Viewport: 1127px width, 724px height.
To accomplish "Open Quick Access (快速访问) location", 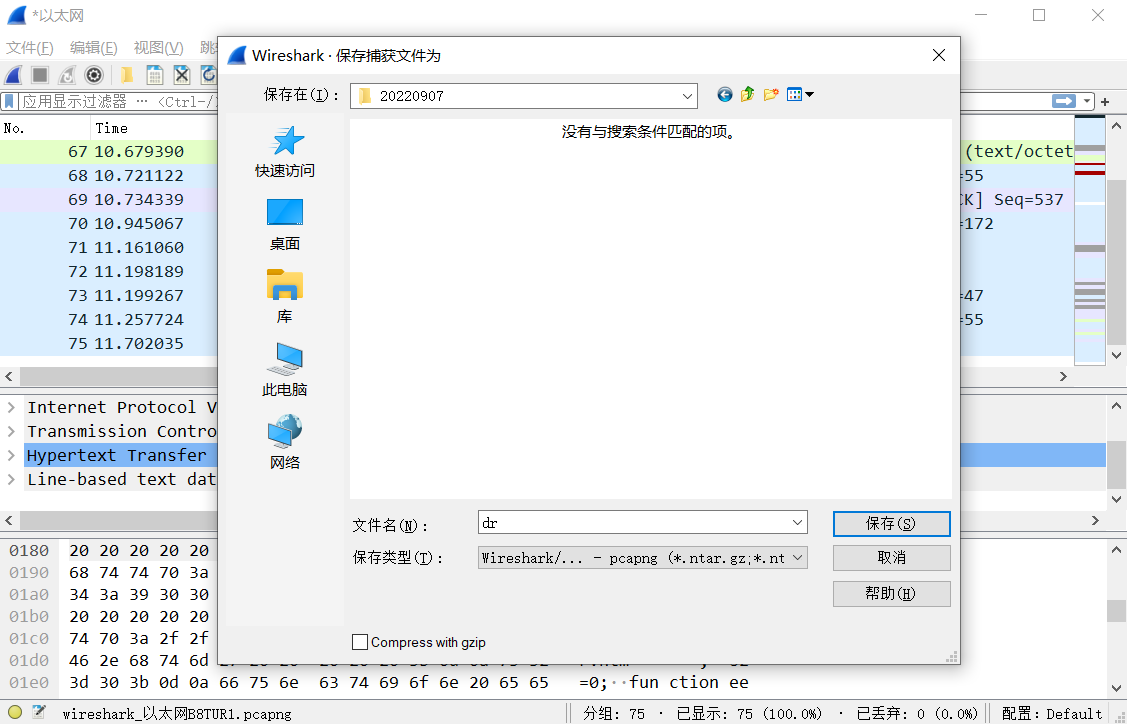I will (285, 152).
